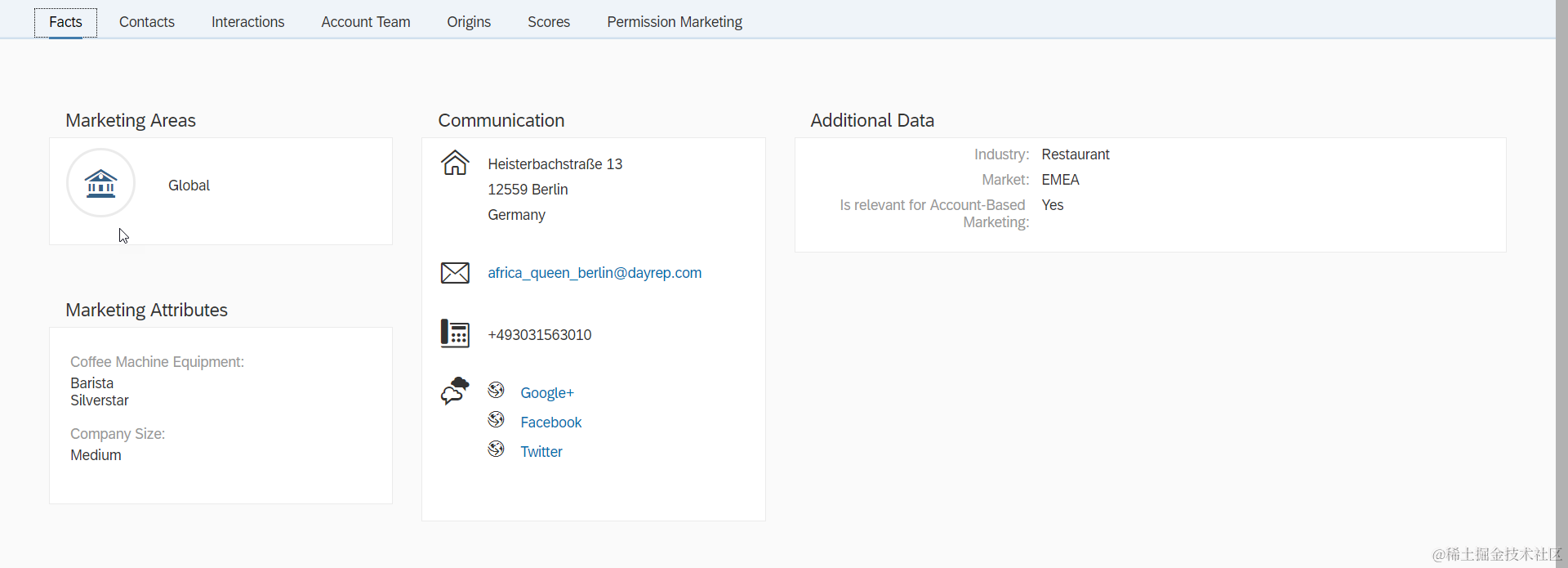Click the phone/fax icon

coord(455,333)
